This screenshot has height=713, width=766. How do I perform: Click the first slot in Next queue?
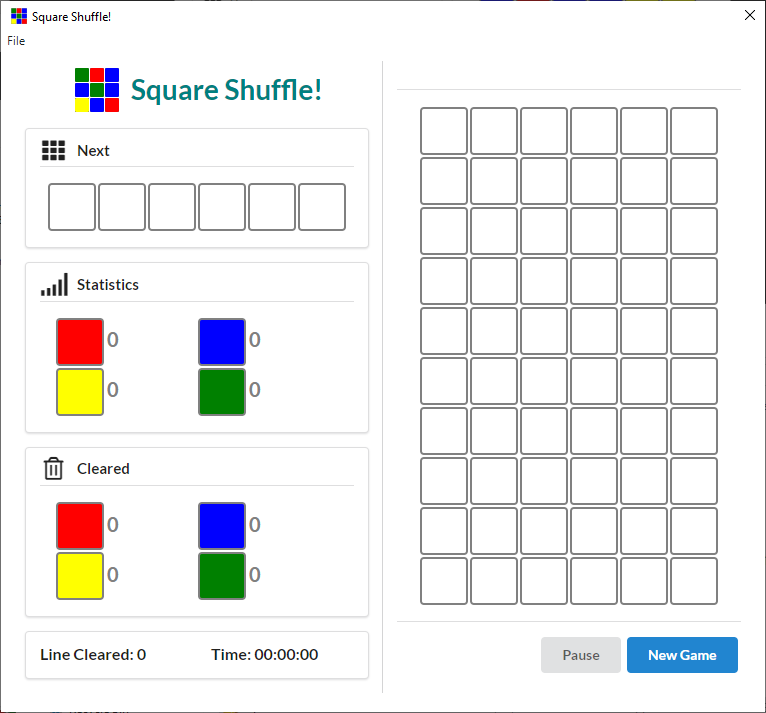[x=72, y=207]
